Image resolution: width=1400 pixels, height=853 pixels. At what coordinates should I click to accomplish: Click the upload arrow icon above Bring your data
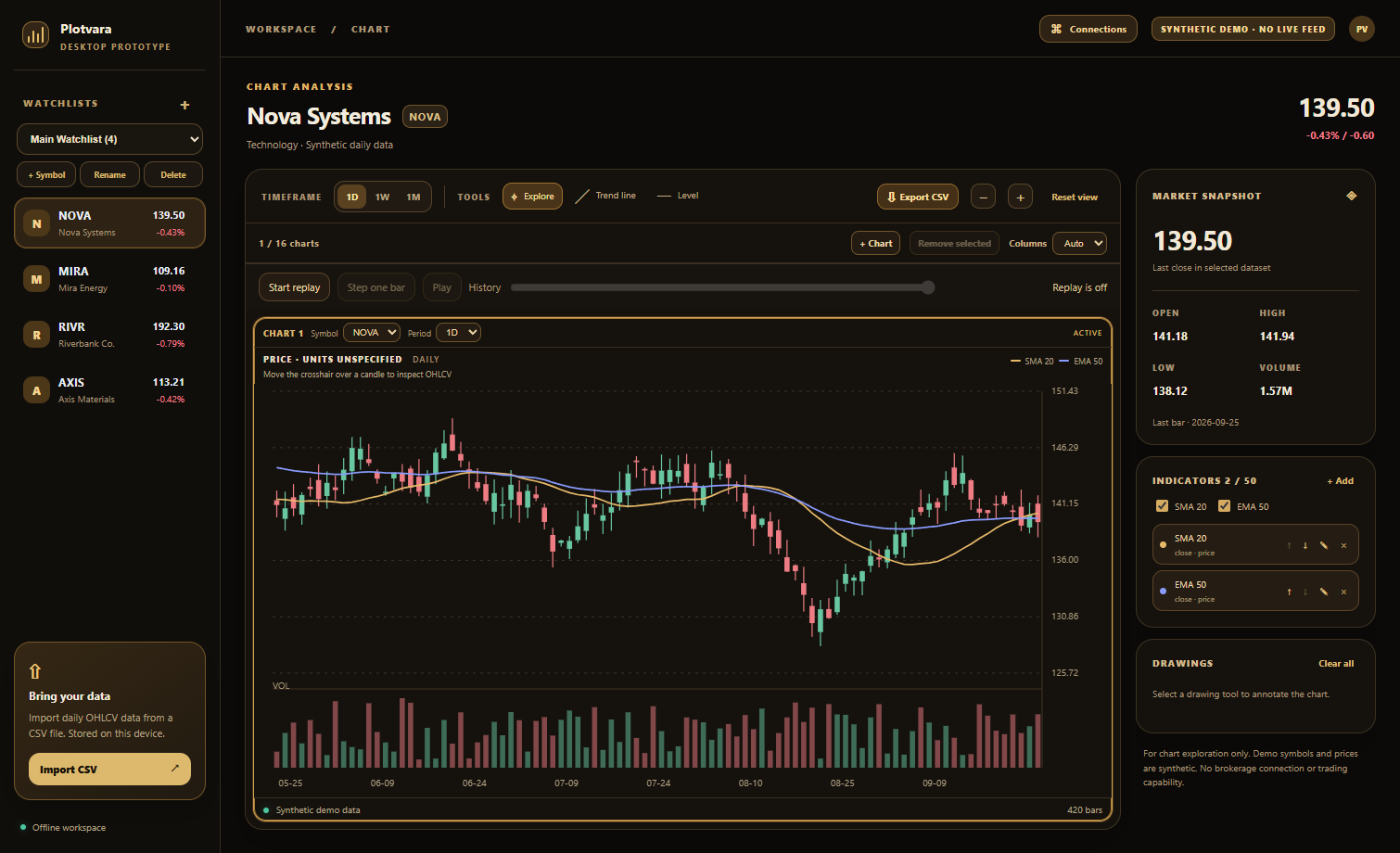[35, 671]
